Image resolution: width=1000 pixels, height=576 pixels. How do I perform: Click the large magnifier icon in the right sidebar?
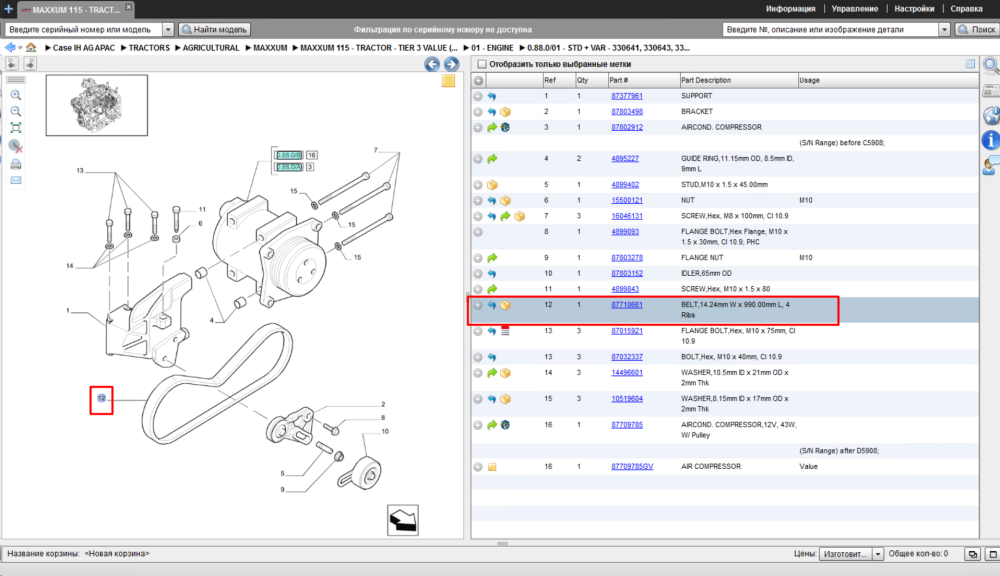pyautogui.click(x=991, y=65)
